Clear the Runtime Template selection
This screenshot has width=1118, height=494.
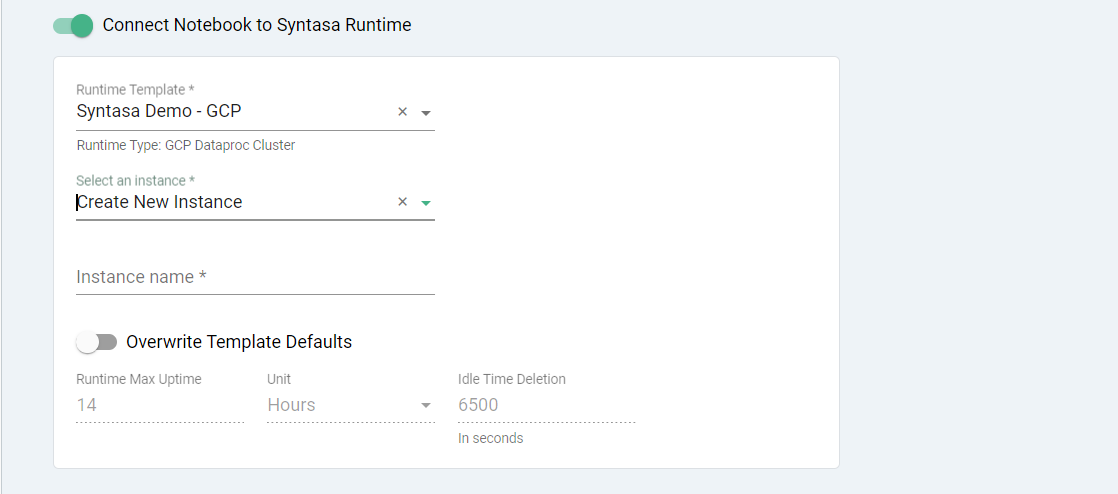(x=403, y=112)
